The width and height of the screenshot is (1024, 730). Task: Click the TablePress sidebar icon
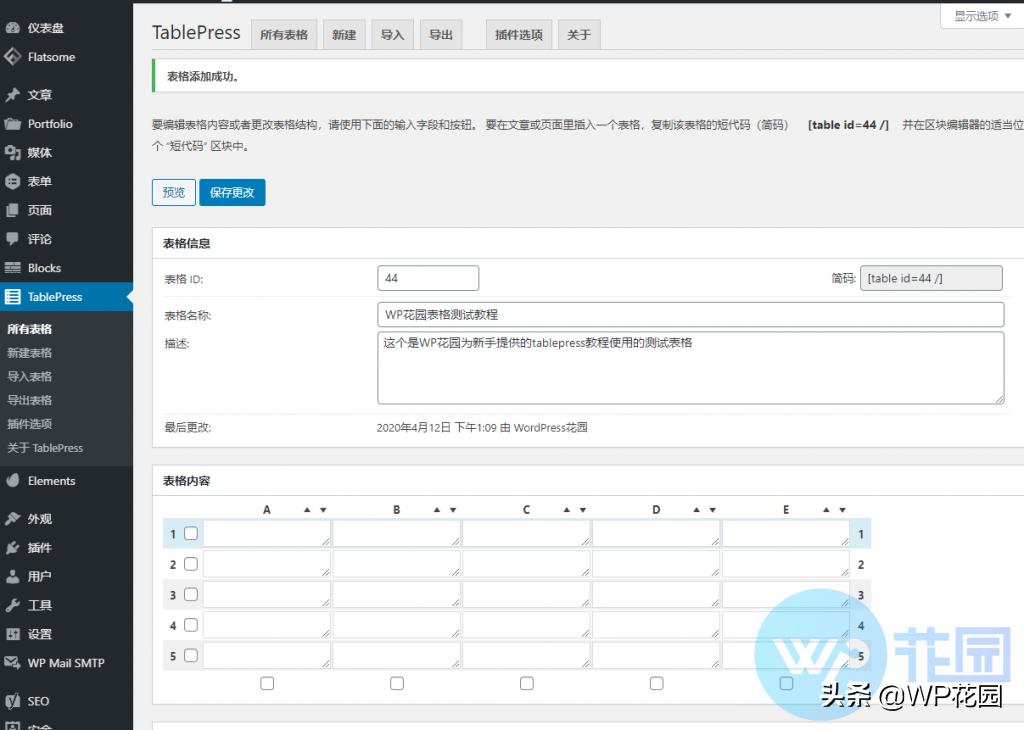[x=12, y=296]
